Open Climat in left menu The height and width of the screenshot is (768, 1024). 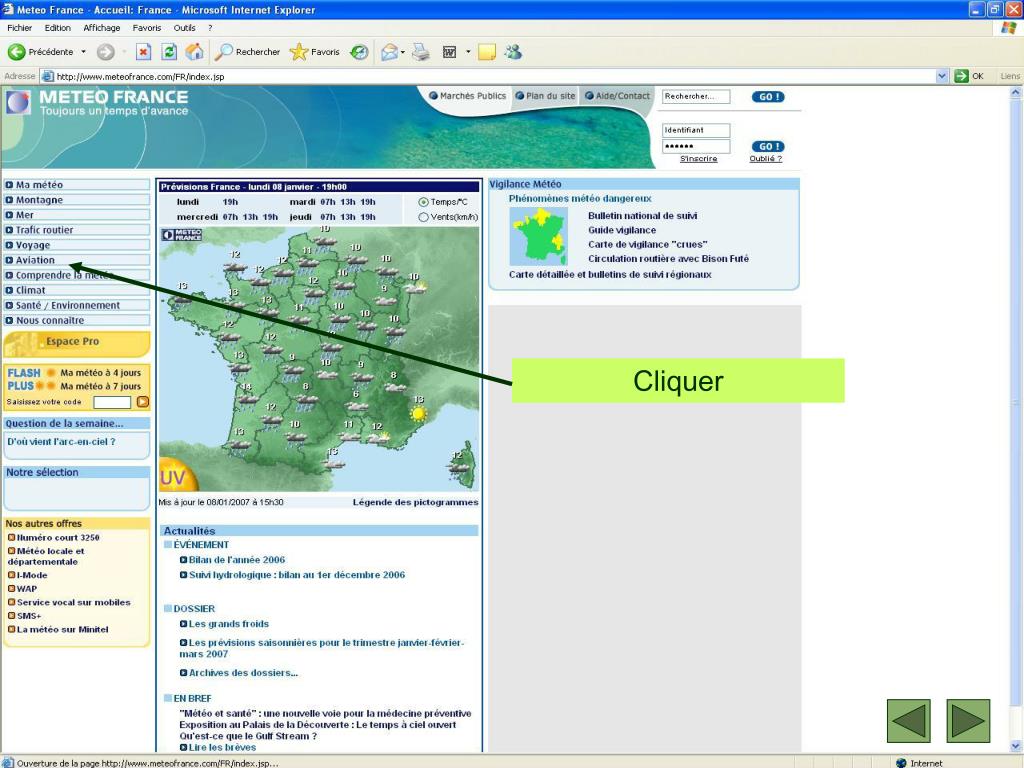pyautogui.click(x=77, y=290)
